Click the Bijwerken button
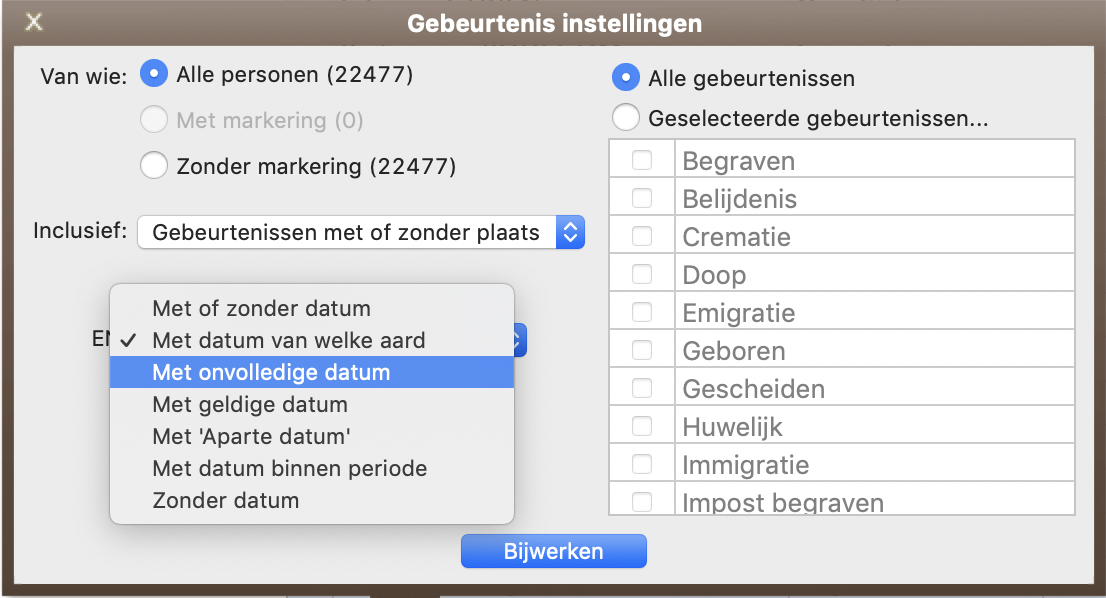This screenshot has width=1106, height=598. (553, 551)
